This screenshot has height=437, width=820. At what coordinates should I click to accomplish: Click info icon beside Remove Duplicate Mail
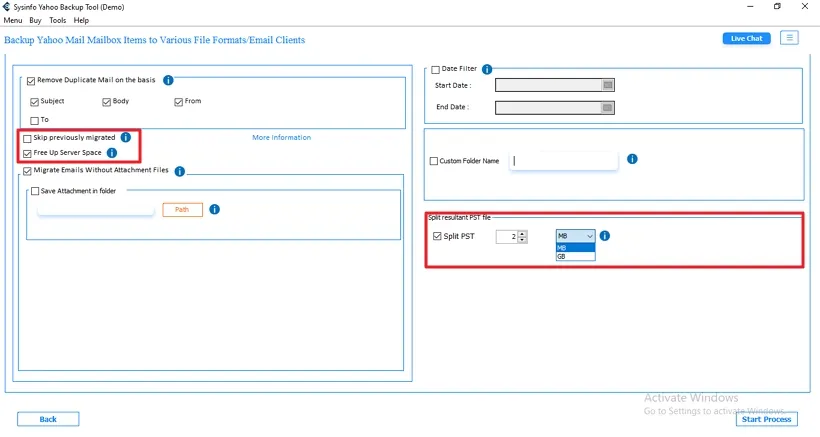[168, 80]
